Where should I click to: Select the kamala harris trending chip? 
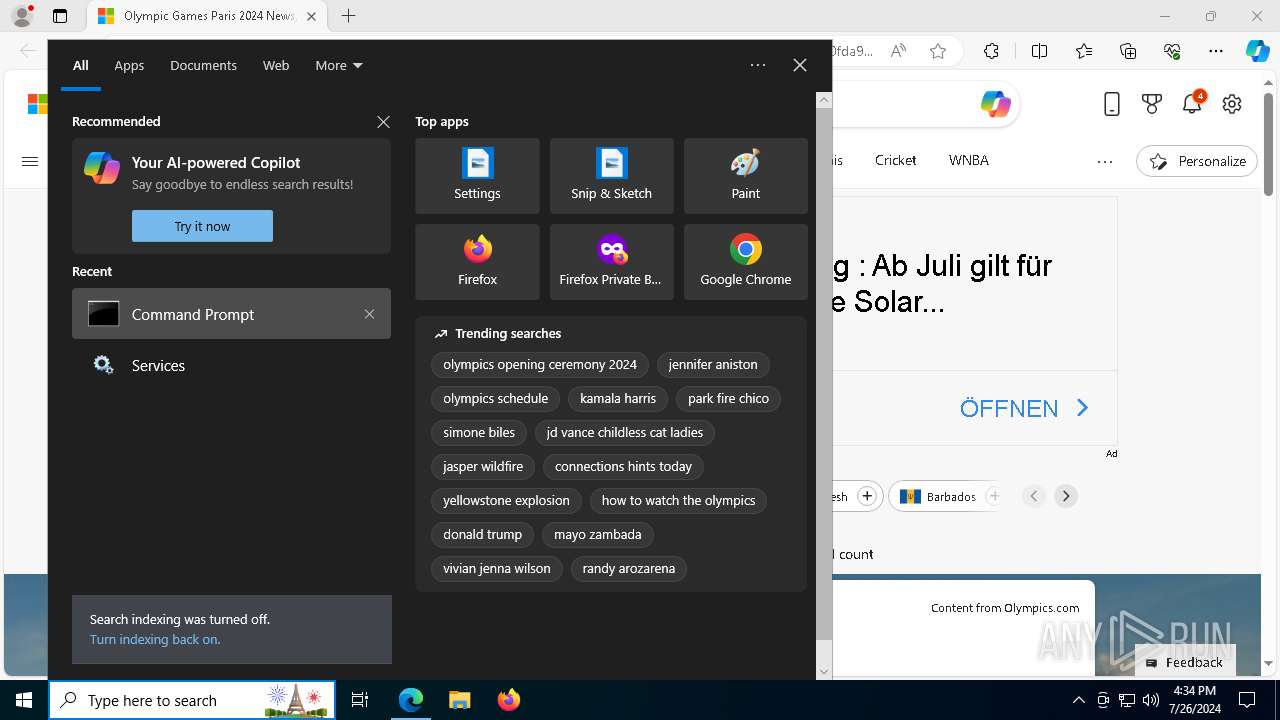tap(618, 399)
